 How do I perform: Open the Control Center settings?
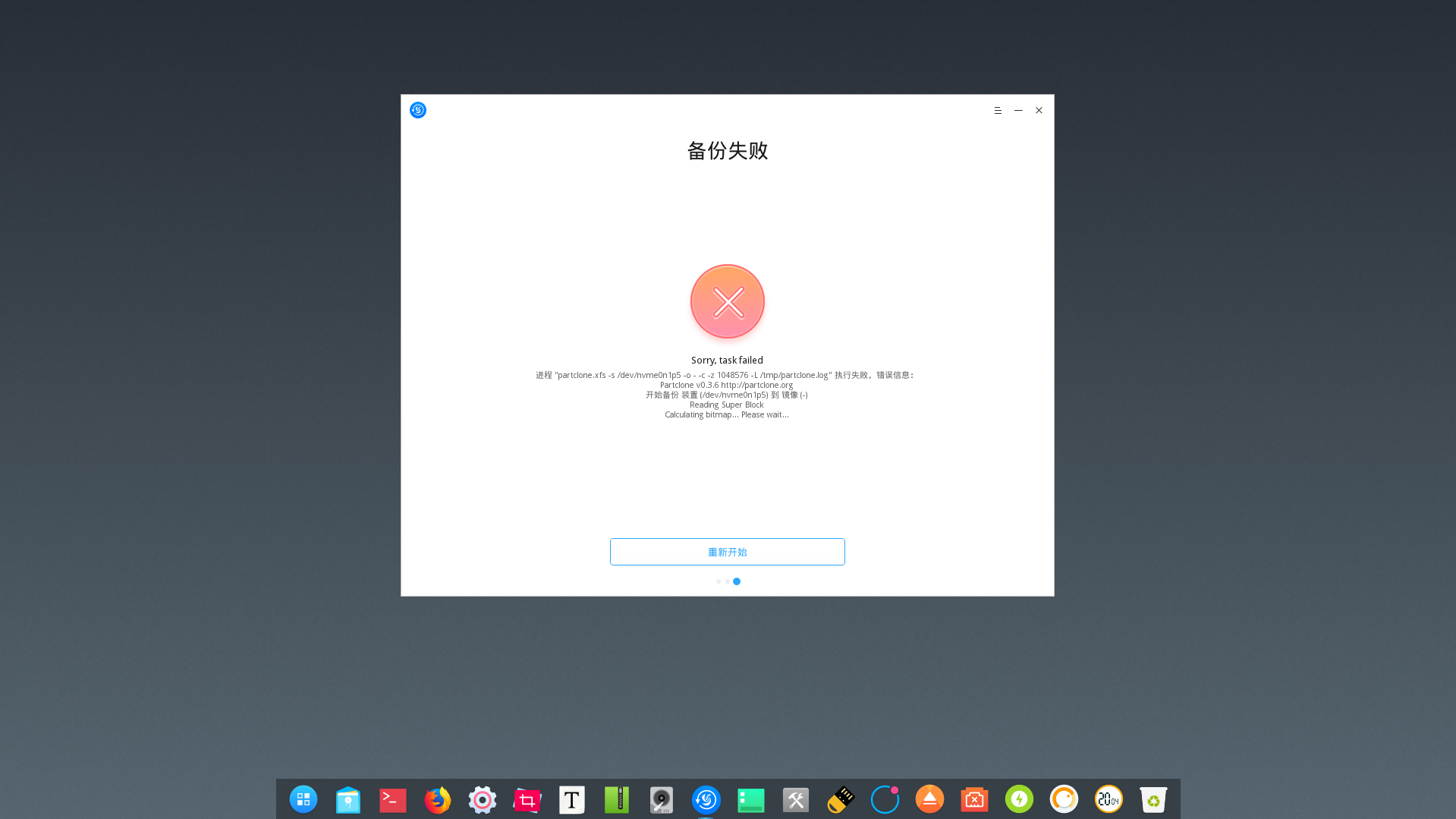pyautogui.click(x=482, y=799)
